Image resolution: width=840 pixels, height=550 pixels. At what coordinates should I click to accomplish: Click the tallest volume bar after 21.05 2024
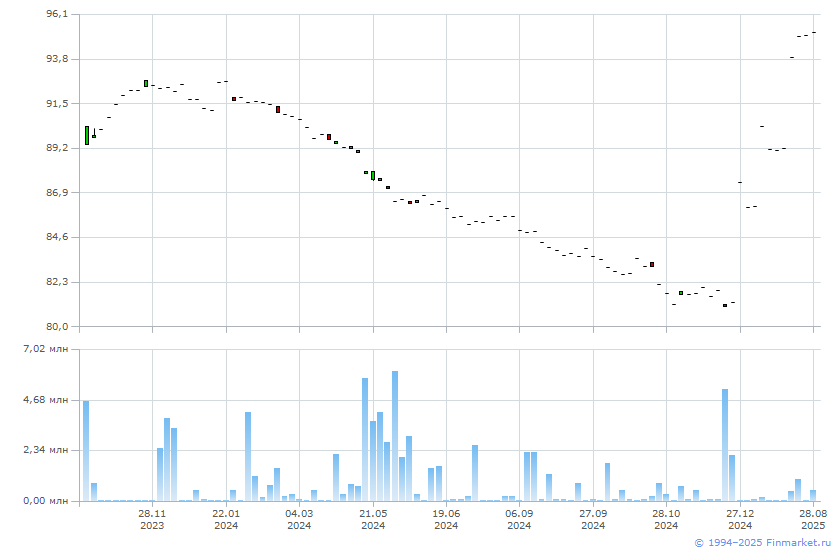[x=395, y=436]
